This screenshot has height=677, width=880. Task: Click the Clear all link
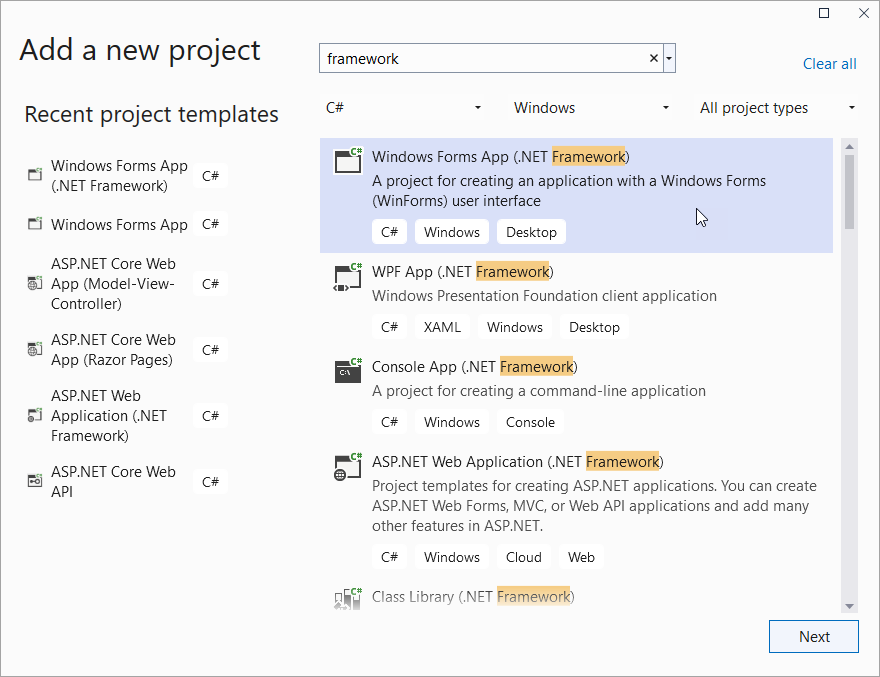point(829,64)
